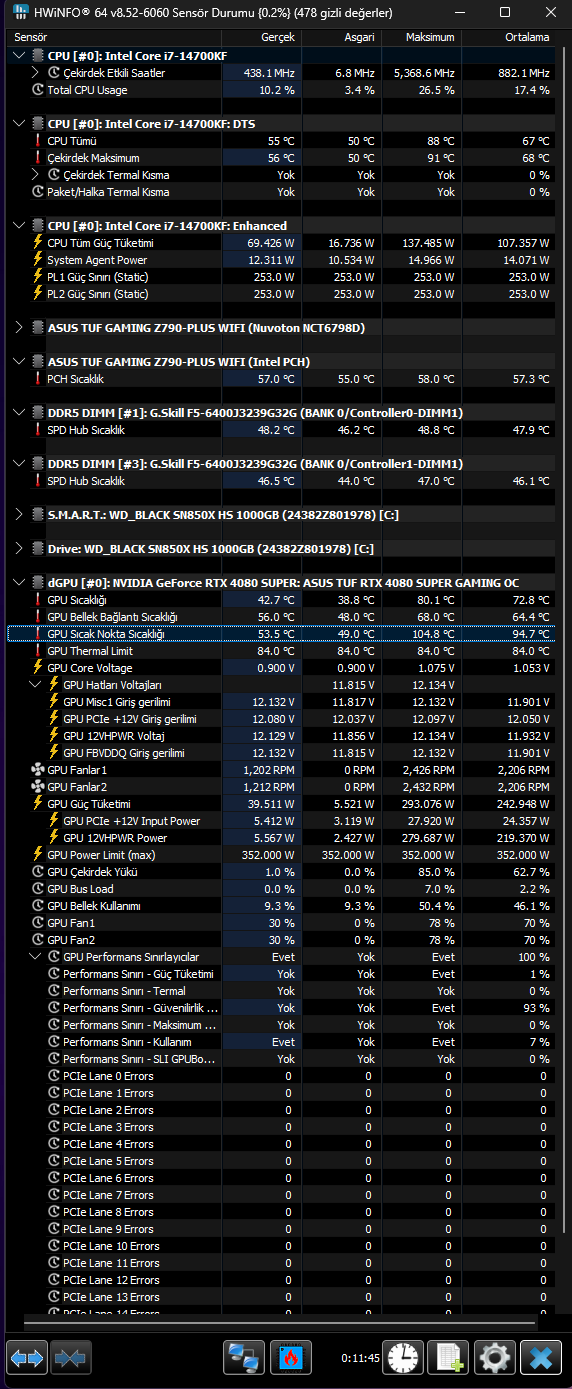Collapse the dGPU RTX 4080 SUPER group
The image size is (572, 1389).
(21, 583)
